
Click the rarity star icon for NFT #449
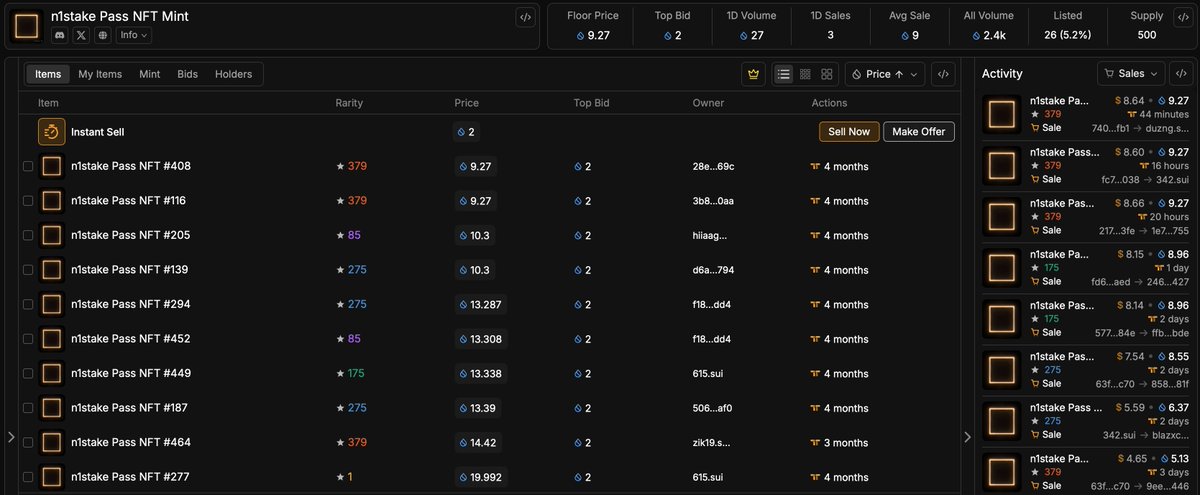pos(340,373)
